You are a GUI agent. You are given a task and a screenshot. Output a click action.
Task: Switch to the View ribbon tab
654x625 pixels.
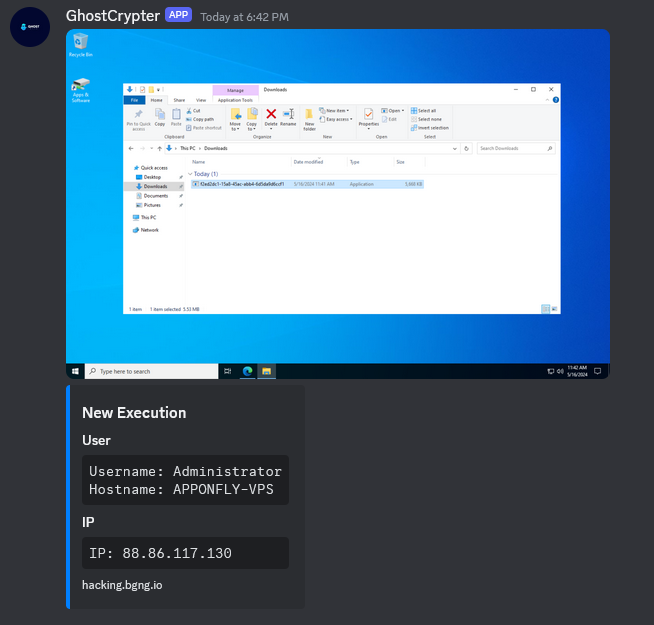tap(201, 100)
